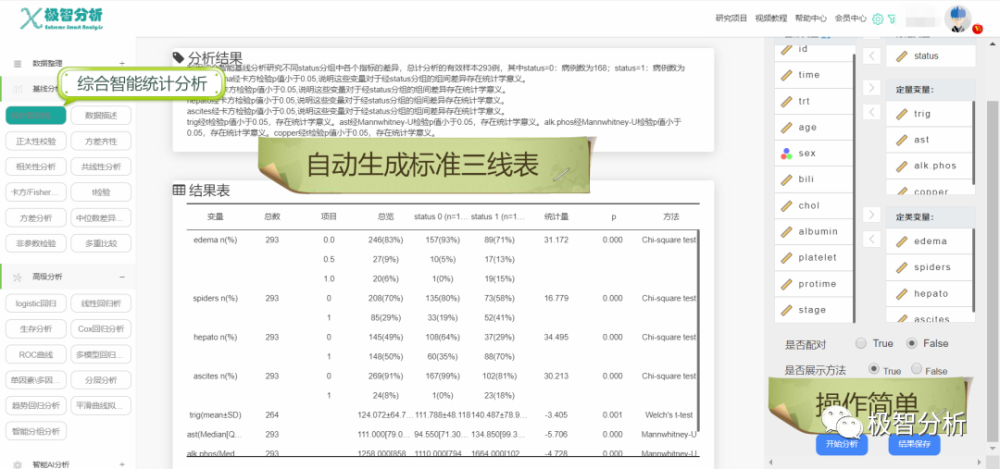
Task: Select ast in the quantitative variables box
Action: tap(930, 140)
